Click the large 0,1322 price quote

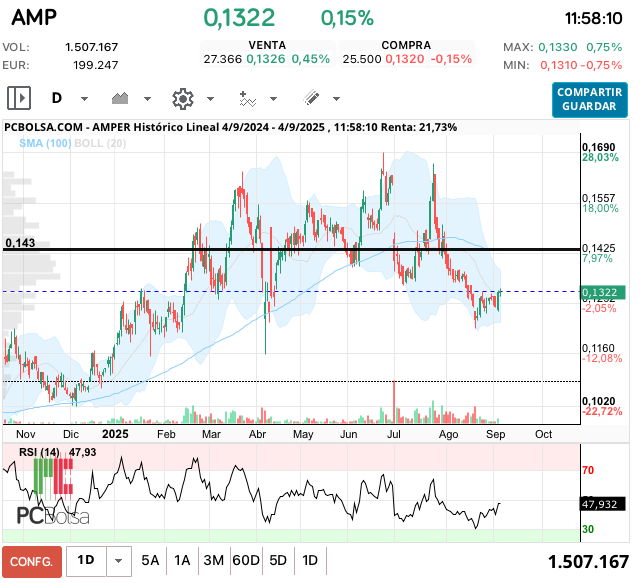[239, 18]
